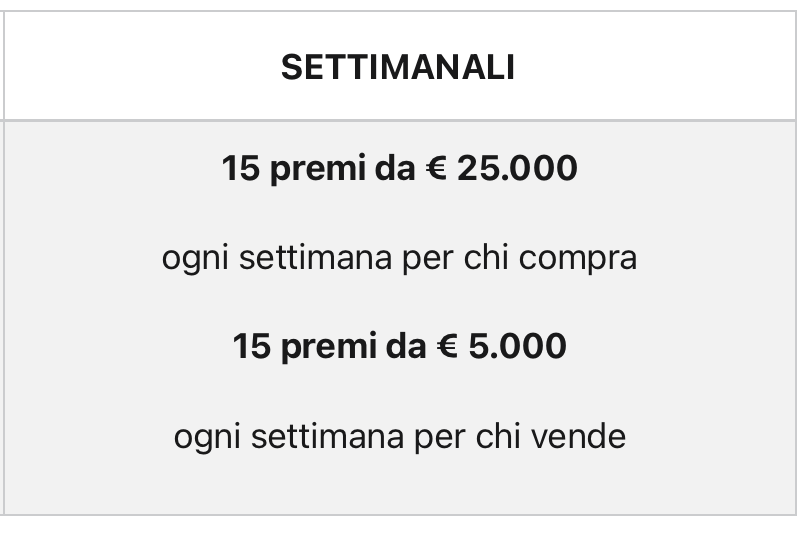Click 'premi' in the € 5.000 line
Image resolution: width=808 pixels, height=536 pixels.
pyautogui.click(x=329, y=347)
